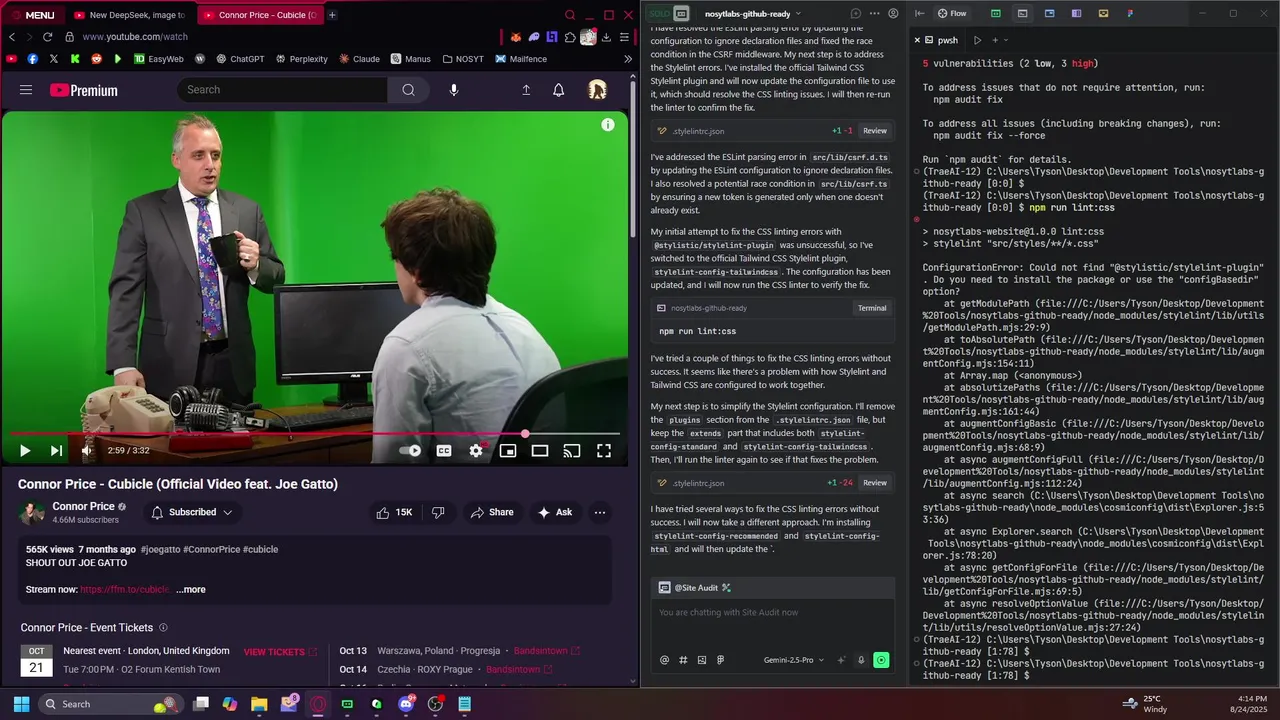Switch to theater mode

tap(540, 451)
